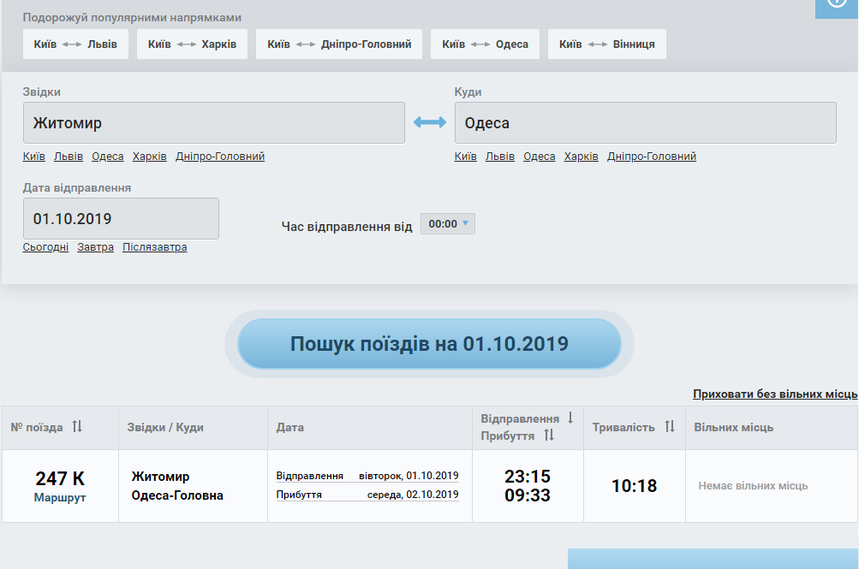
Task: Click the destination field with Одеса
Action: [645, 123]
